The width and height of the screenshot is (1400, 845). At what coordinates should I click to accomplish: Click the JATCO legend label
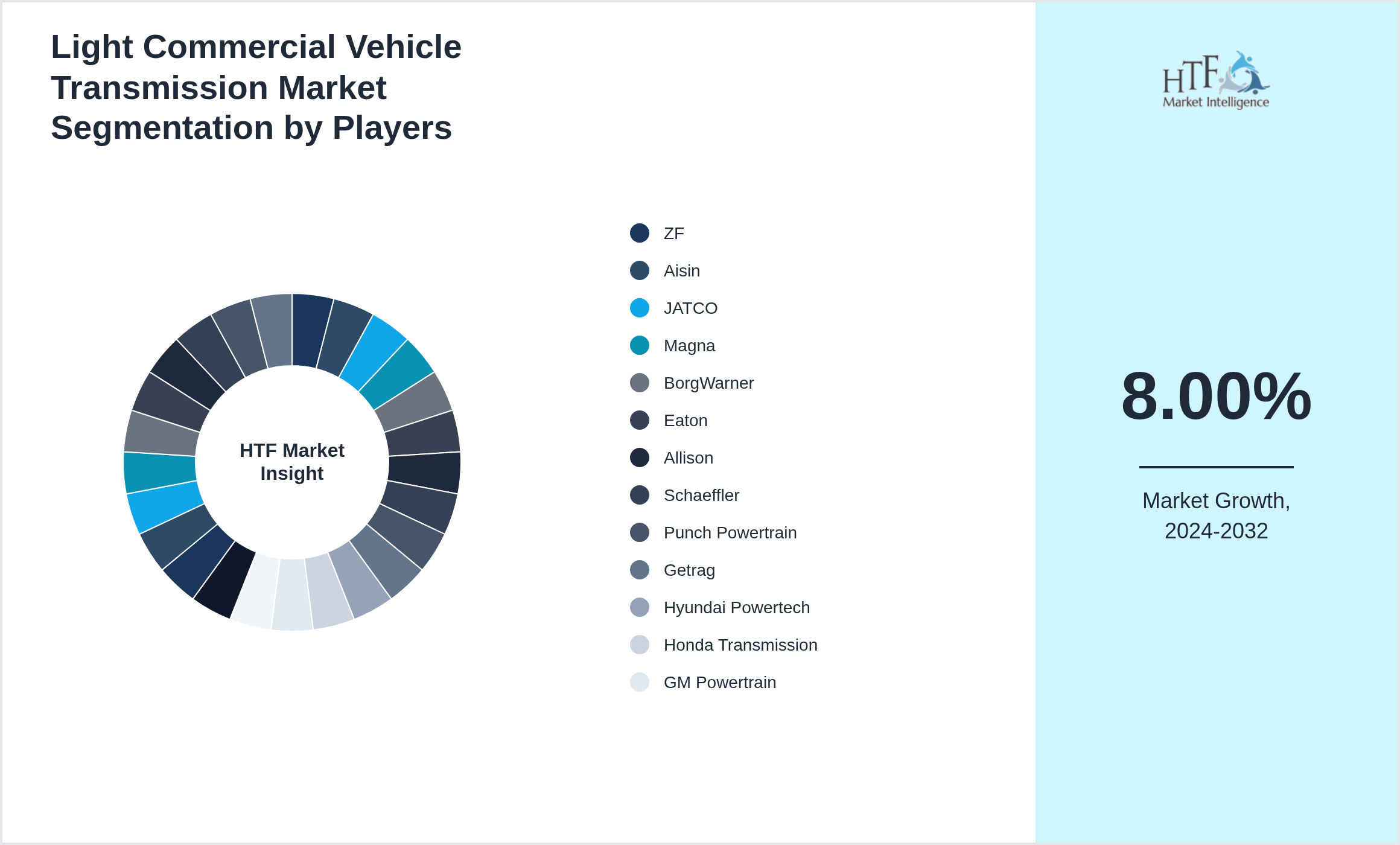[690, 308]
